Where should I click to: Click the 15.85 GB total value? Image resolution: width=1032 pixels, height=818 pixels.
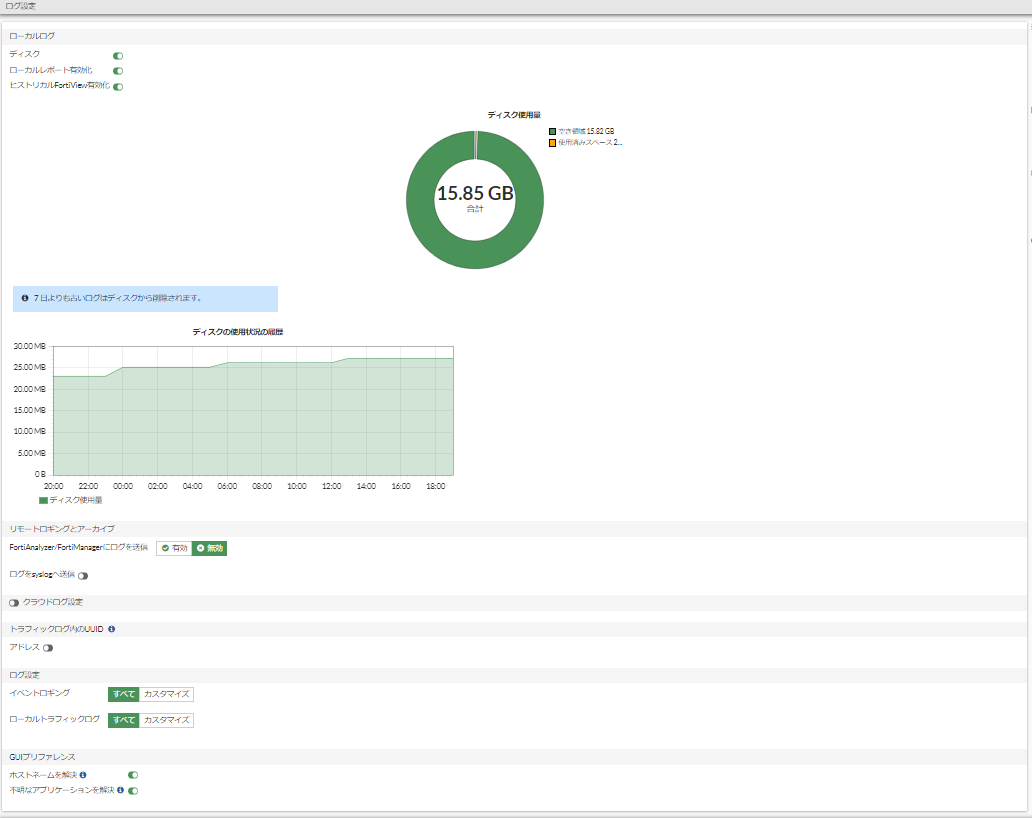pyautogui.click(x=475, y=193)
